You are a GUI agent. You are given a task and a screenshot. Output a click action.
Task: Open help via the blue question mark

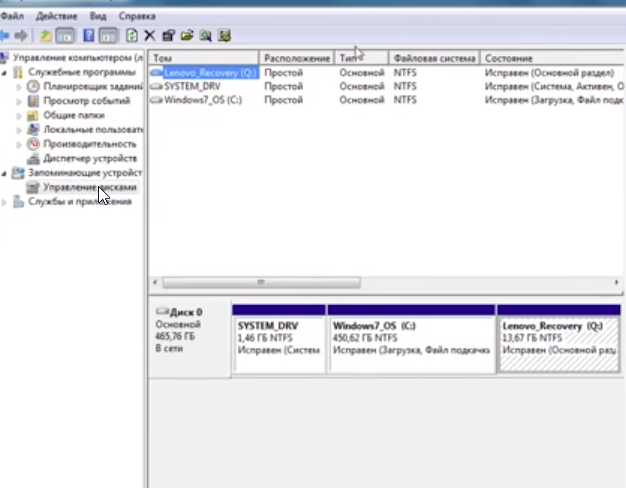point(89,36)
